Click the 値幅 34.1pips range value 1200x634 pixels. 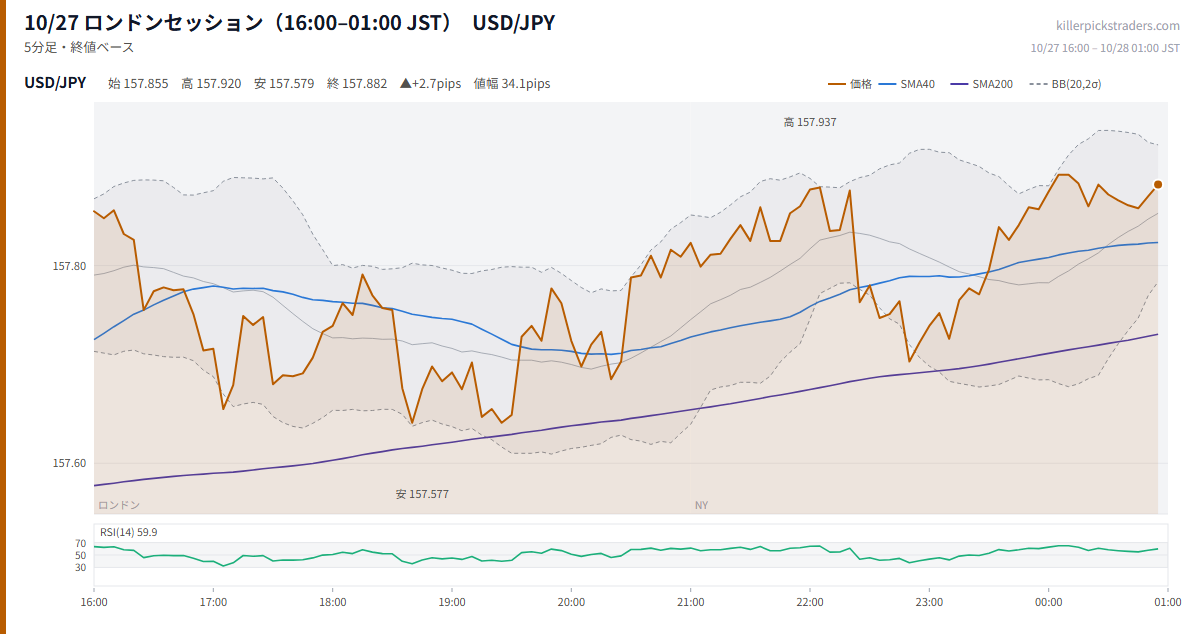point(512,84)
